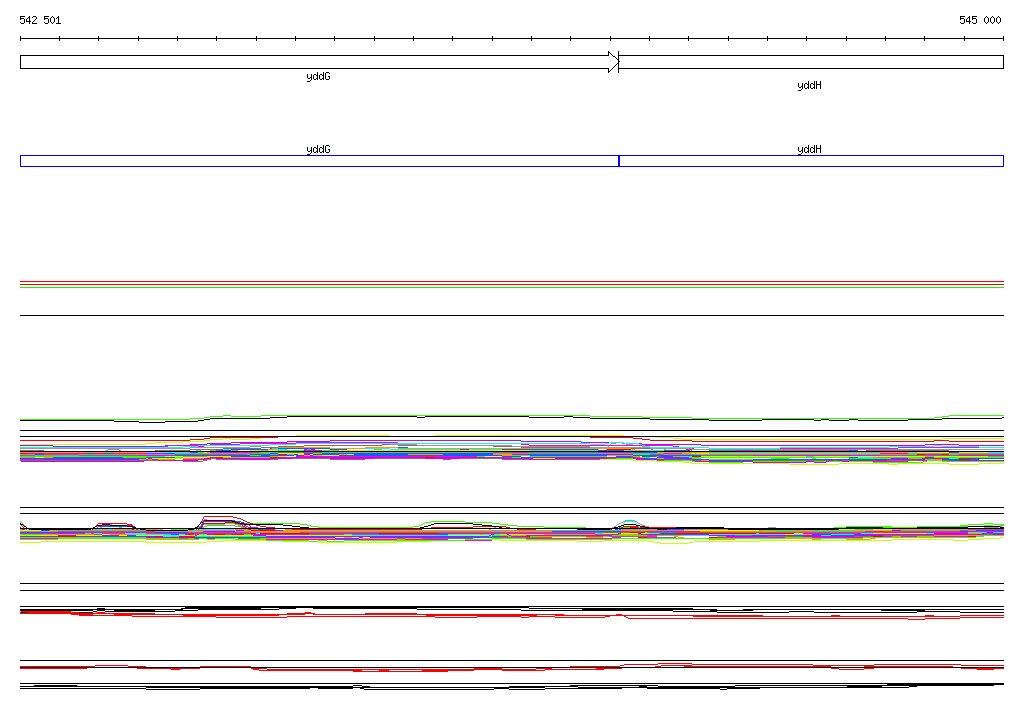Select the blue yddH annotation box

tap(811, 161)
